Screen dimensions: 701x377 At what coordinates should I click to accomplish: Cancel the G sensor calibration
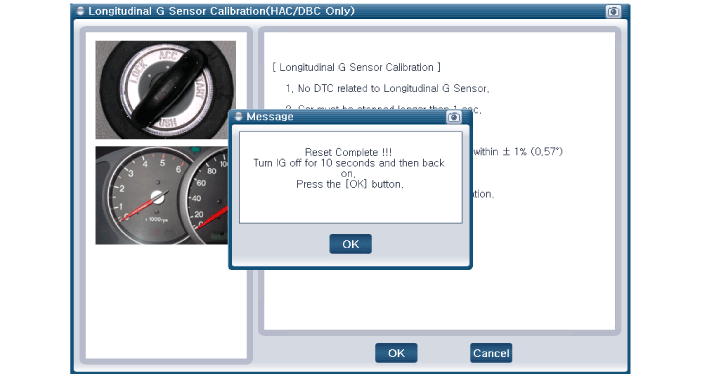pyautogui.click(x=491, y=353)
